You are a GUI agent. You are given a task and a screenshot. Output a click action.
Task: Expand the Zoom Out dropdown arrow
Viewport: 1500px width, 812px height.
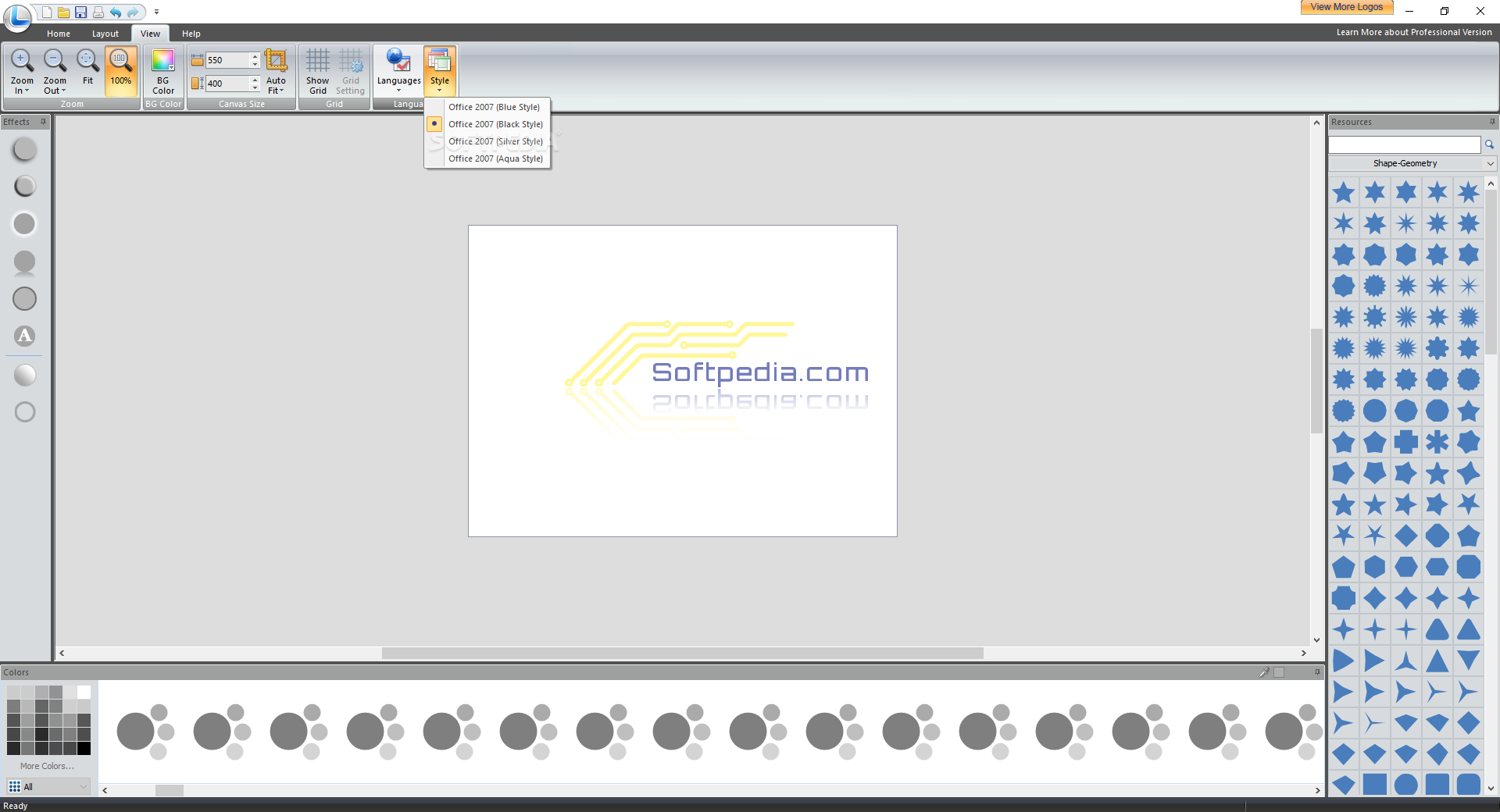click(63, 91)
